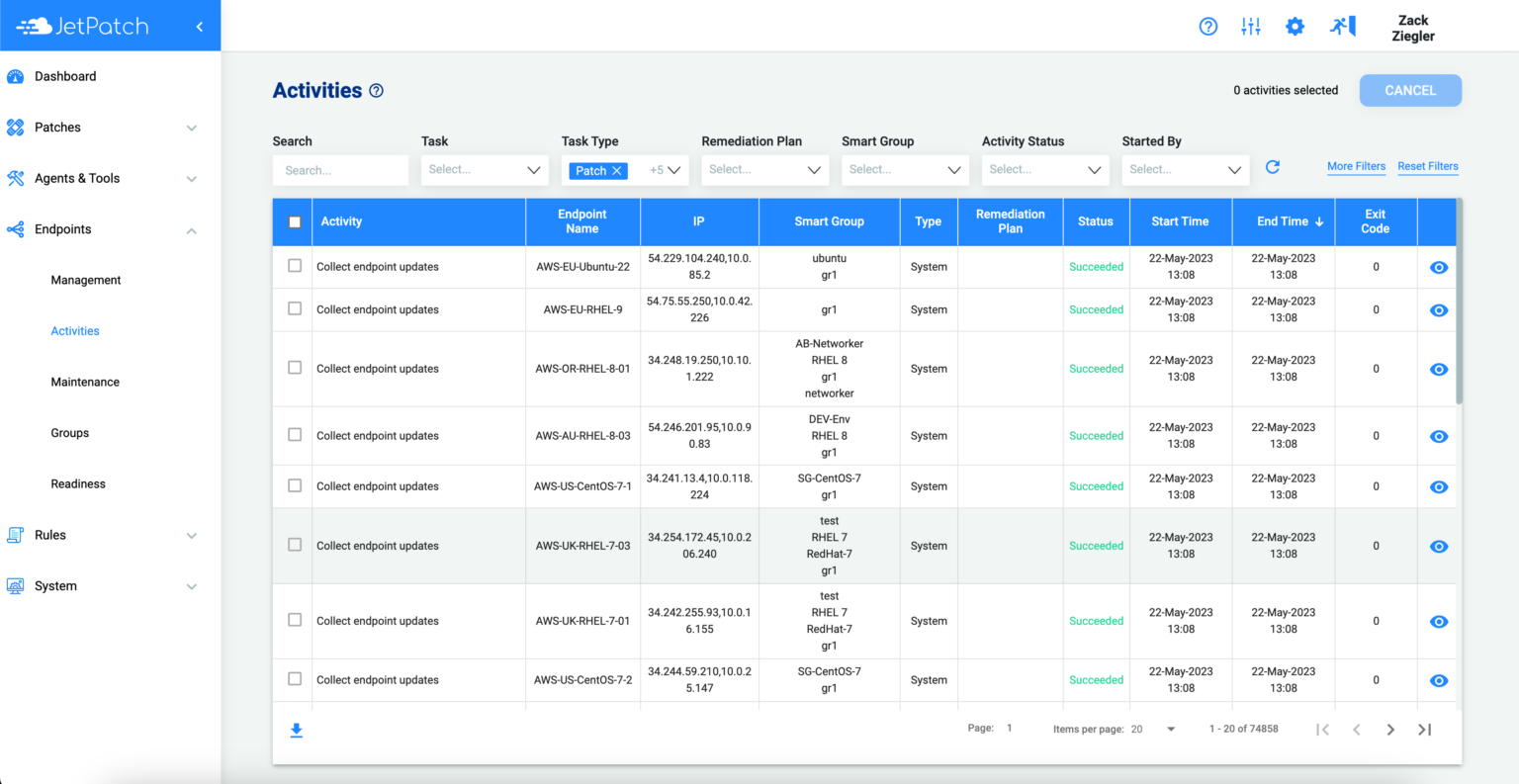Click the logout door icon in the header
Screen dimensions: 1519x784
tap(1341, 27)
